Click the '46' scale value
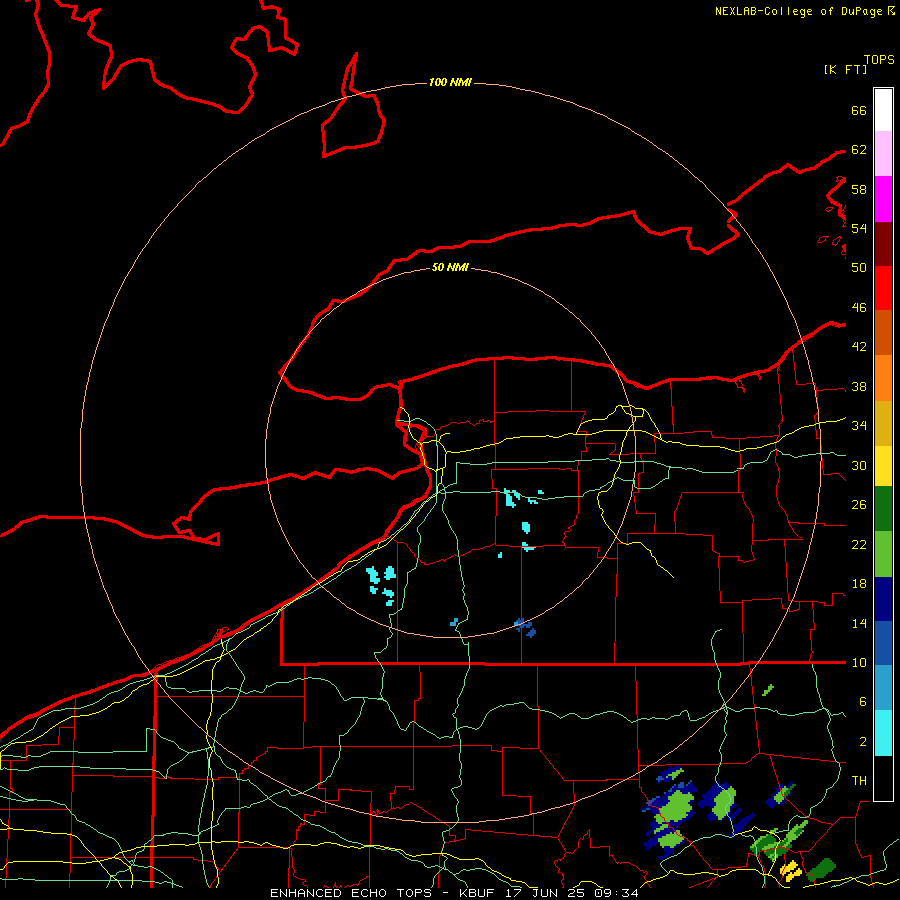 [x=859, y=308]
